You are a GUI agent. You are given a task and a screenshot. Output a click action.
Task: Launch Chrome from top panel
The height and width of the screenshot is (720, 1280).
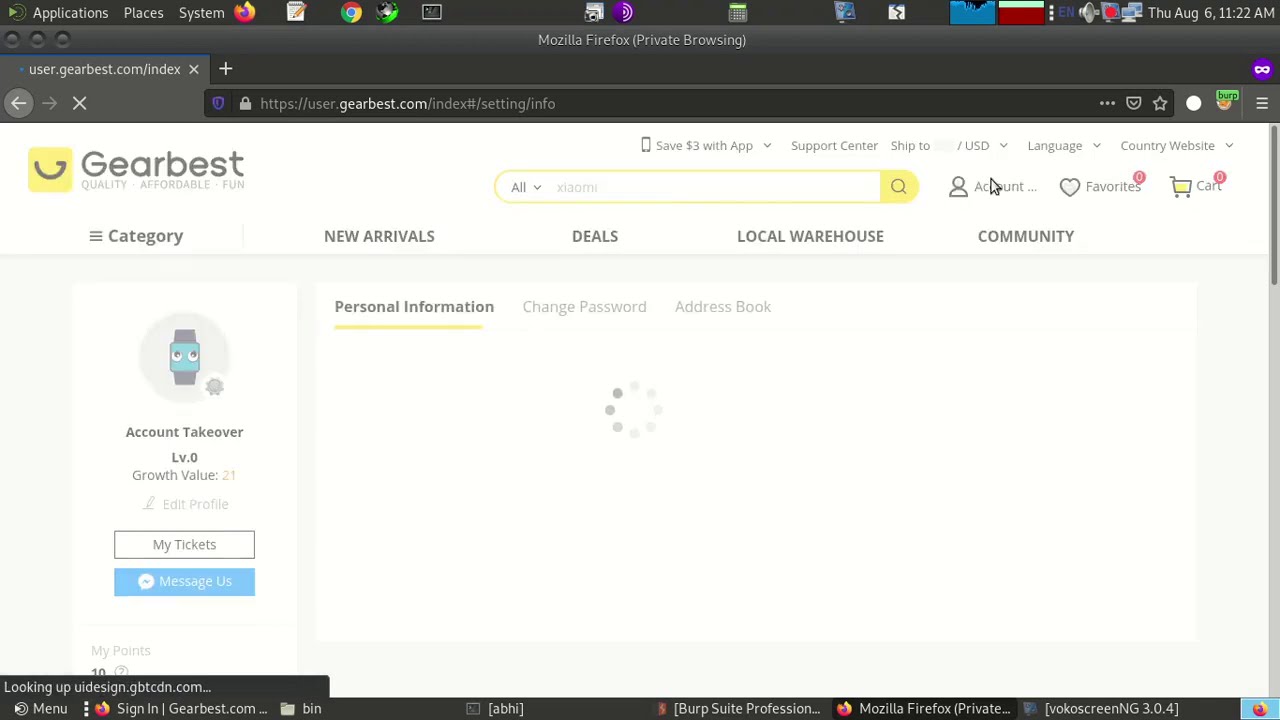tap(351, 12)
